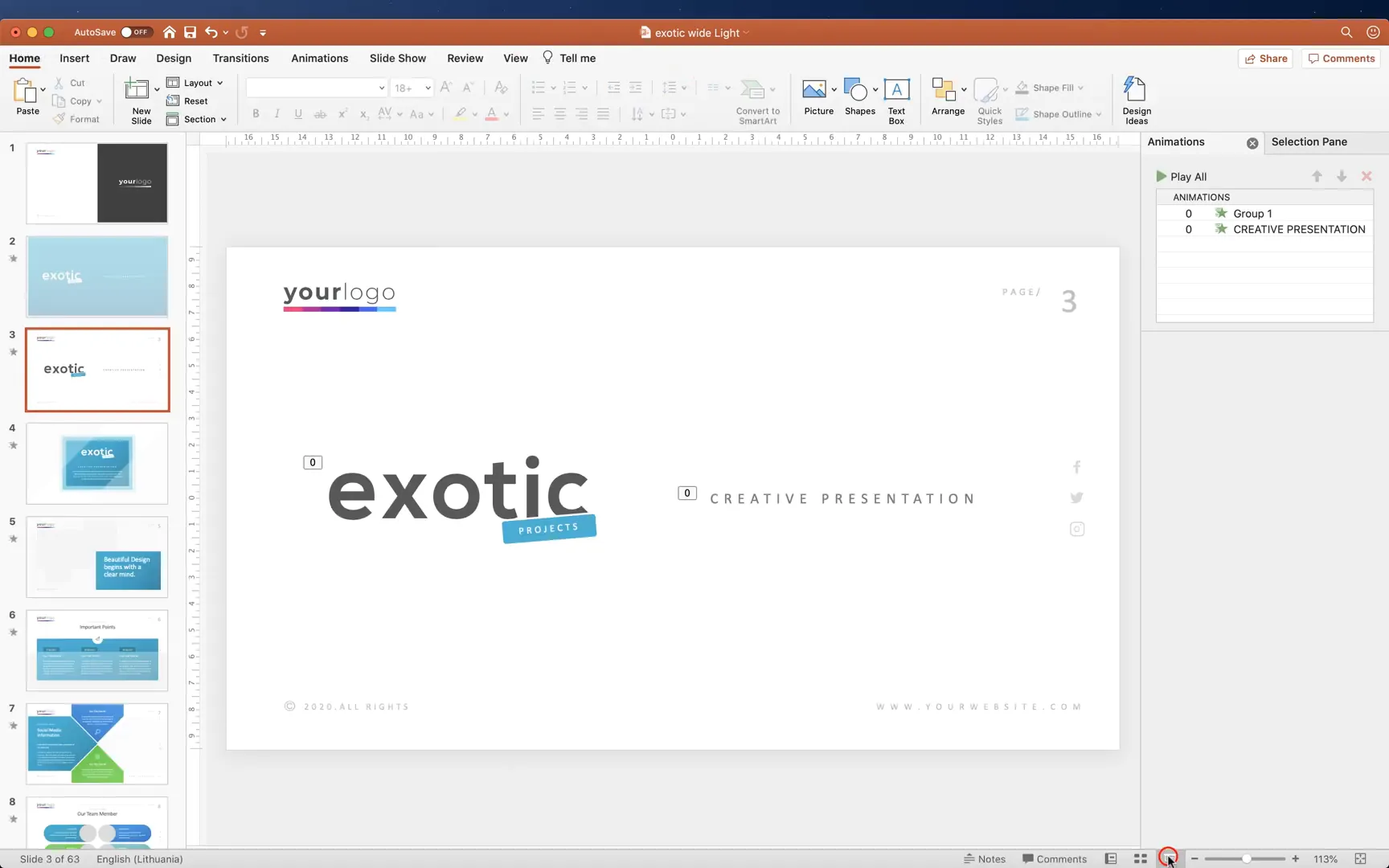Switch to the Transitions tab
Viewport: 1389px width, 868px height.
[240, 58]
